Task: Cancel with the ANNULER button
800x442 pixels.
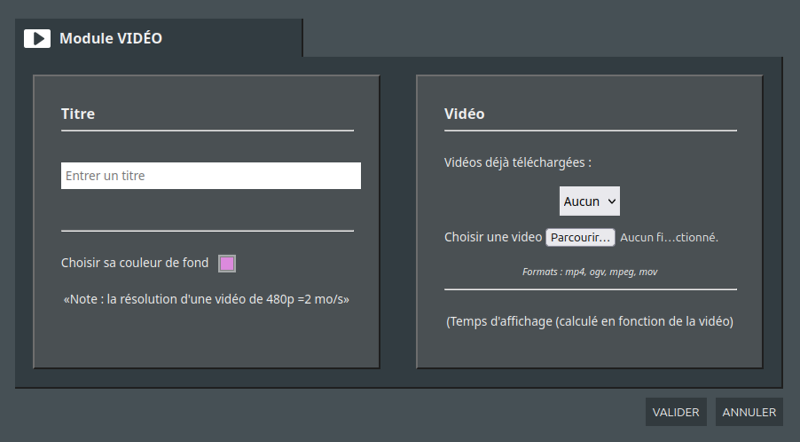Action: click(749, 412)
